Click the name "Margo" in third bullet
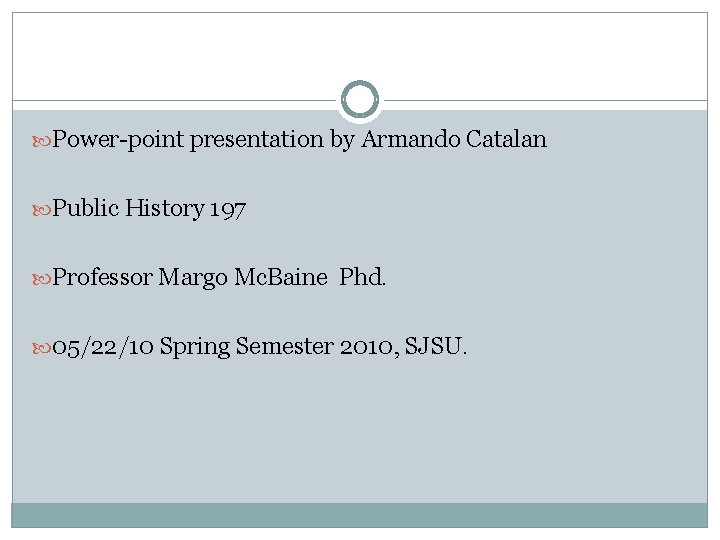This screenshot has width=720, height=540. tap(192, 277)
